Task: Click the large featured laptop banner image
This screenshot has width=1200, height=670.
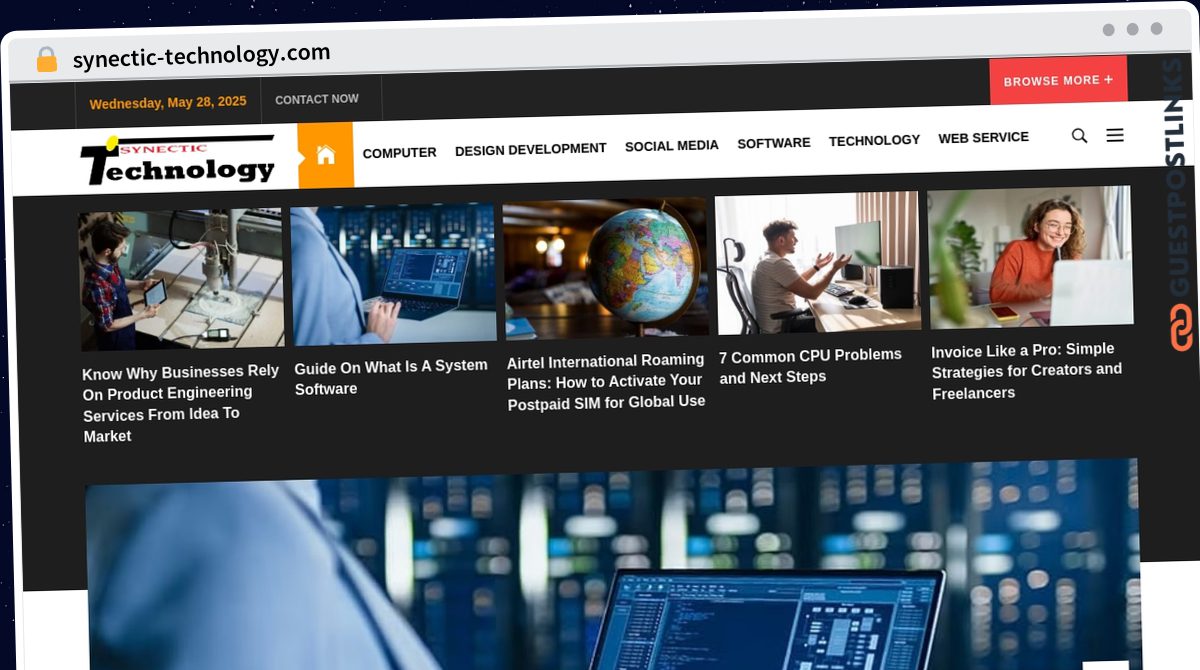Action: (613, 565)
